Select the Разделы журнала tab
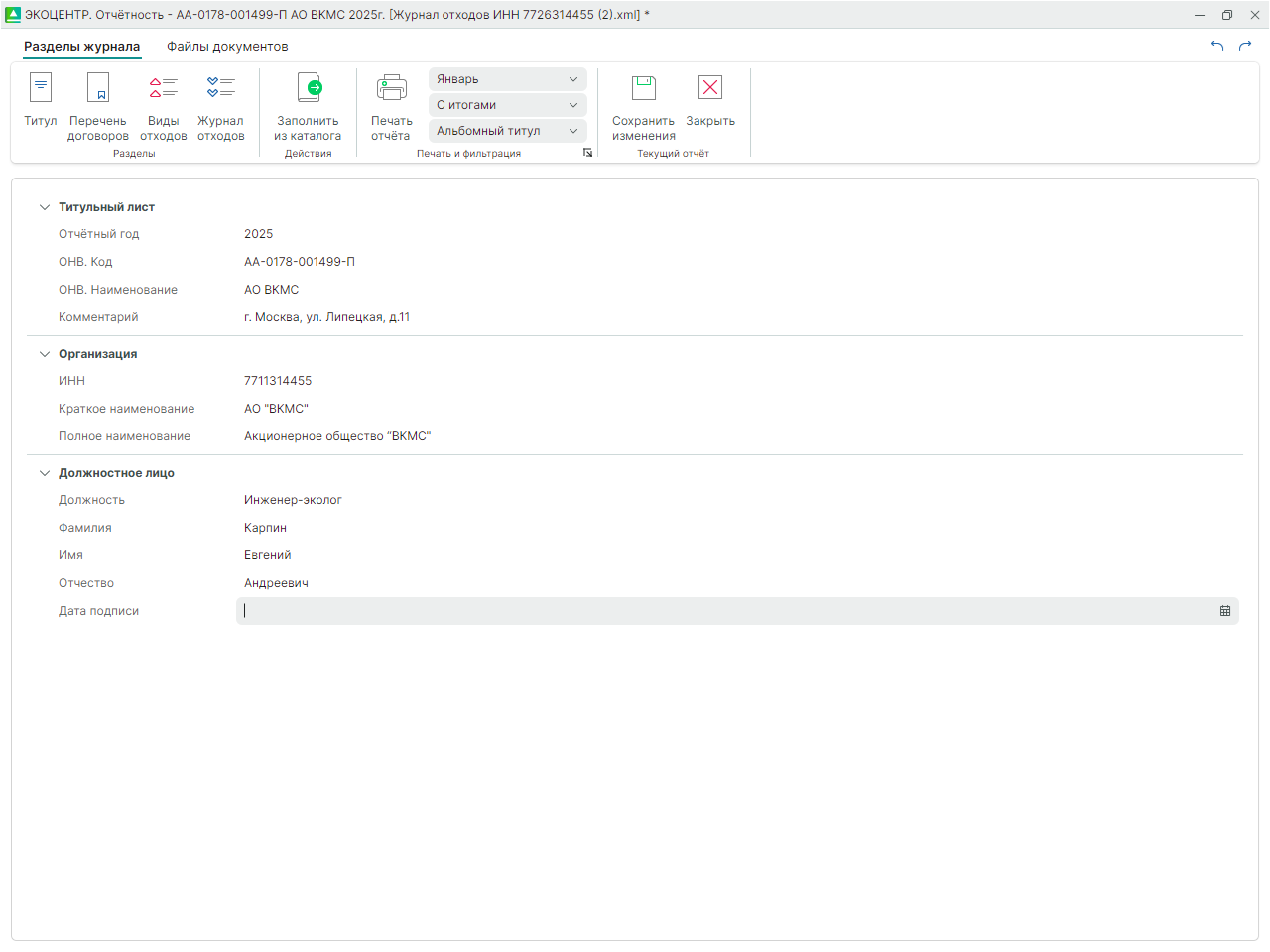The image size is (1270, 952). point(82,47)
